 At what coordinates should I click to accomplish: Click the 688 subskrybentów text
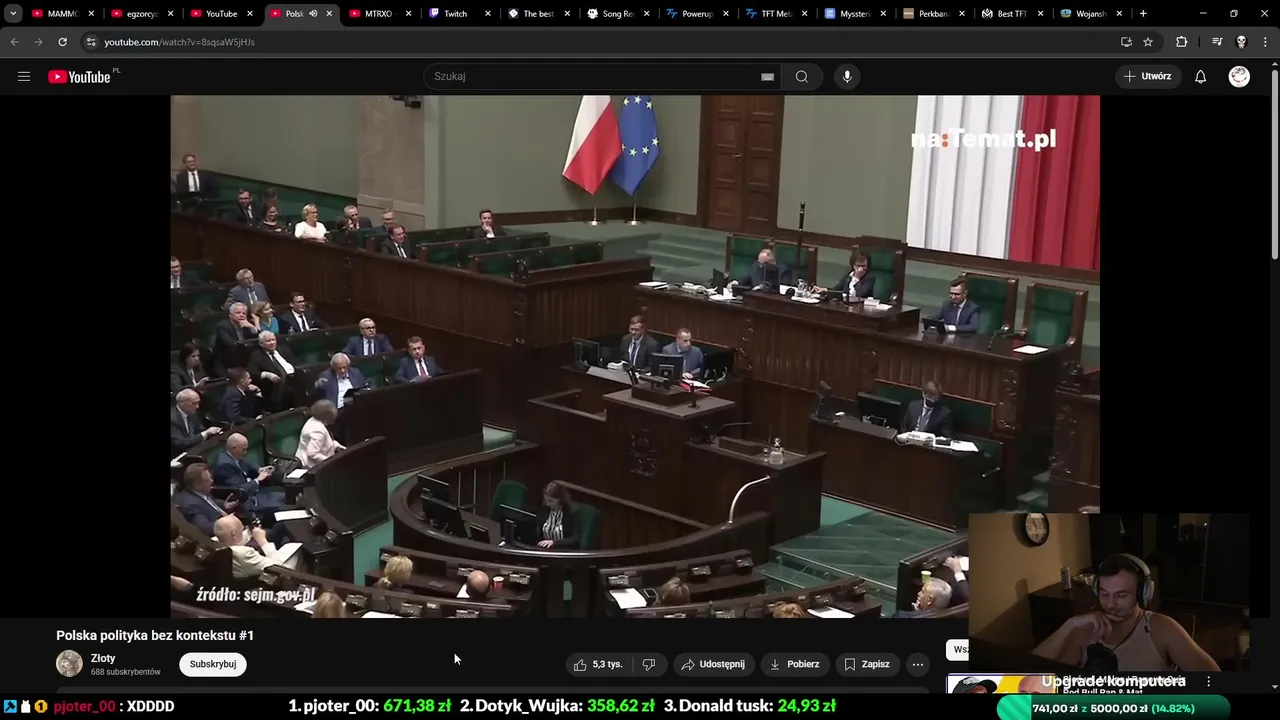126,672
